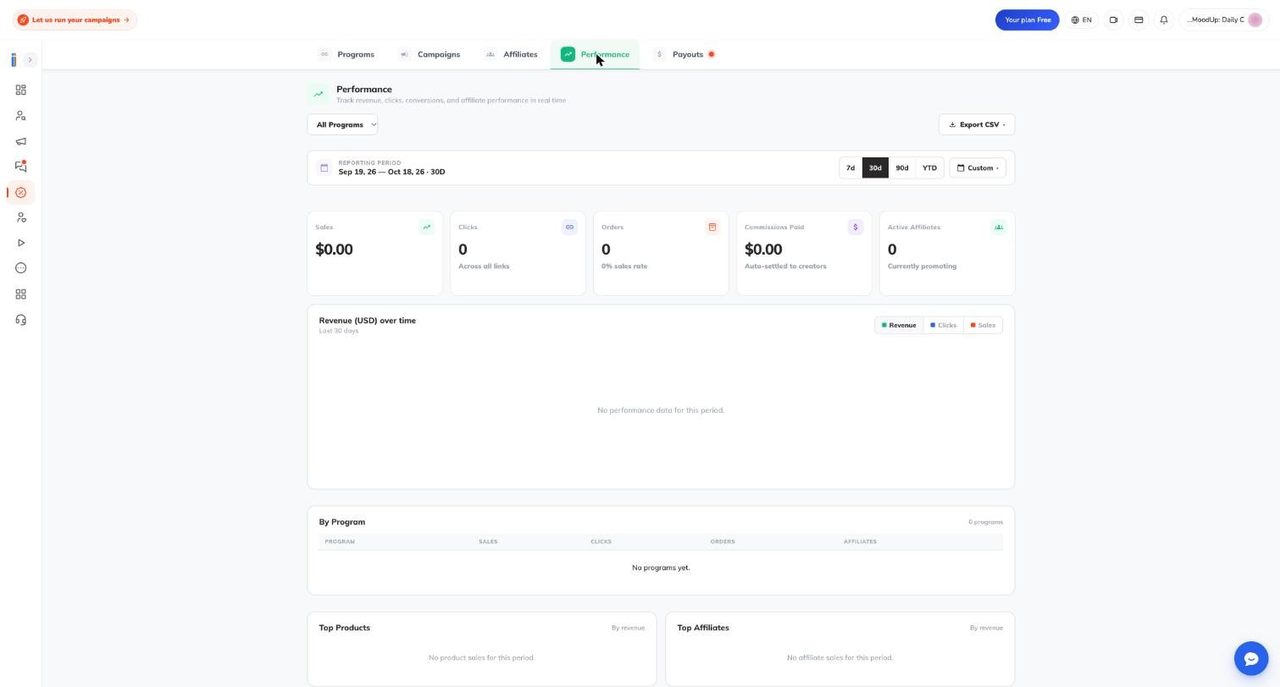Open the headset support icon in sidebar

(x=20, y=320)
